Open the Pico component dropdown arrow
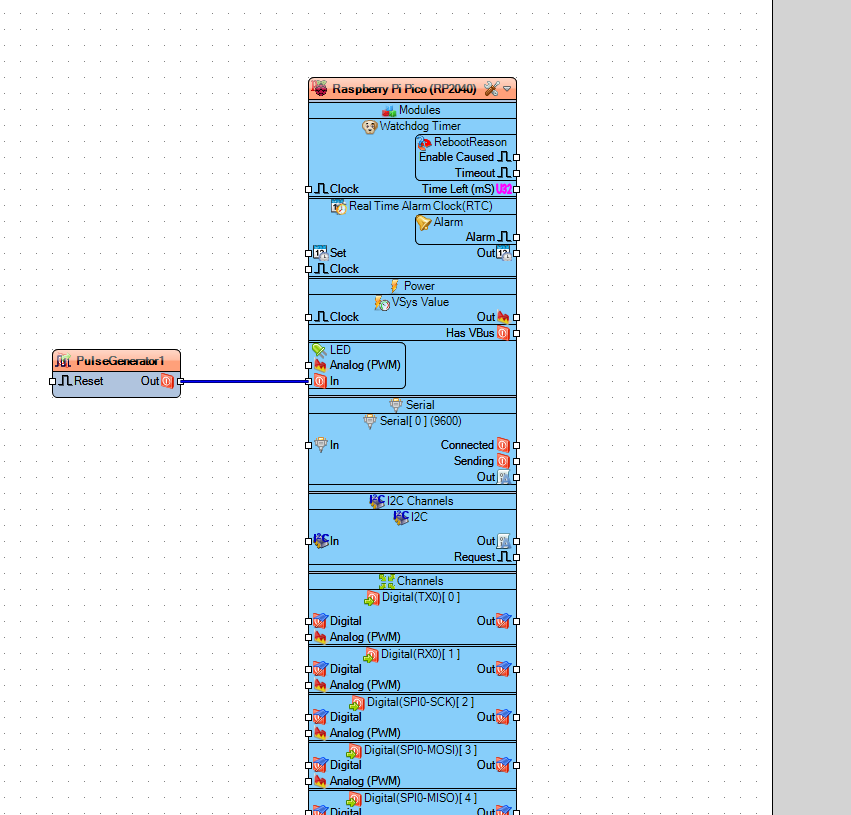Screen dimensions: 851x815 point(505,89)
